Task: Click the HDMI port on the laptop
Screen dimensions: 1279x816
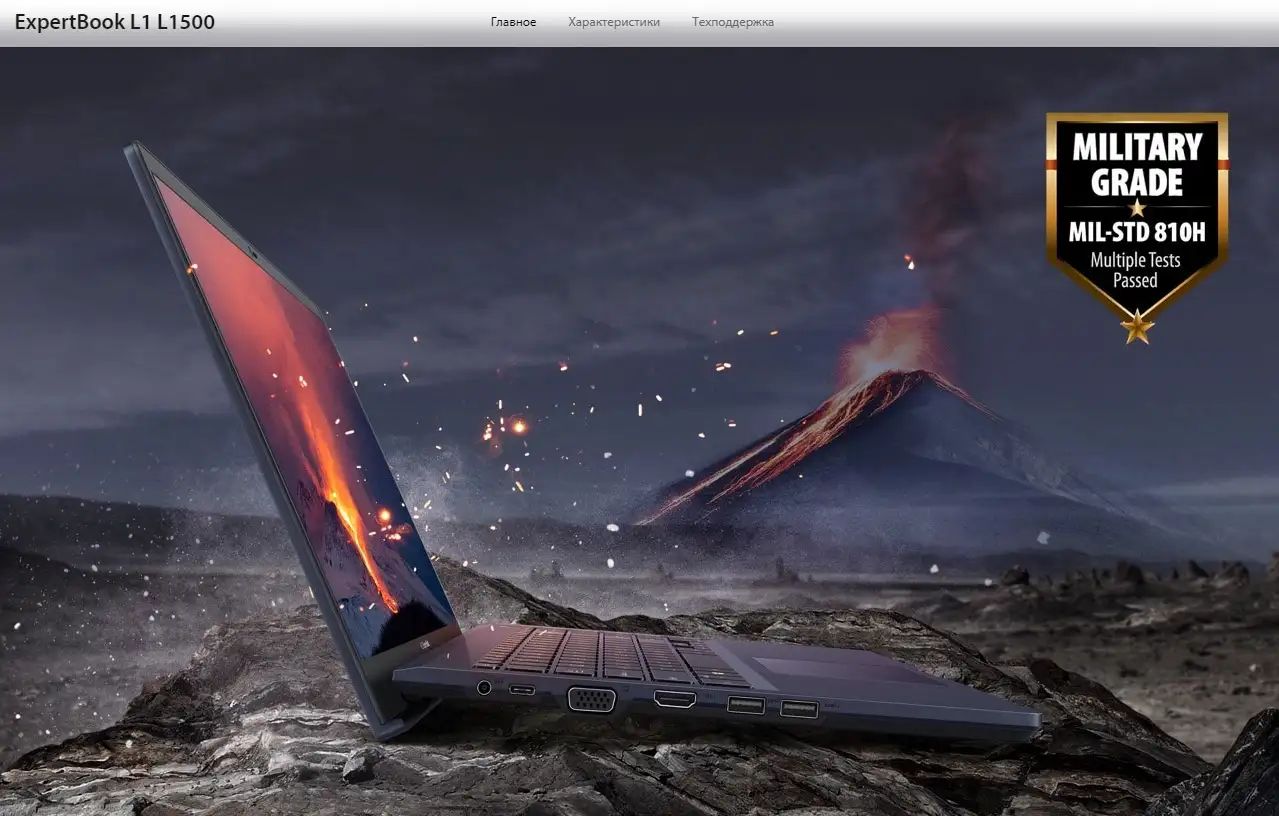Action: click(x=675, y=699)
